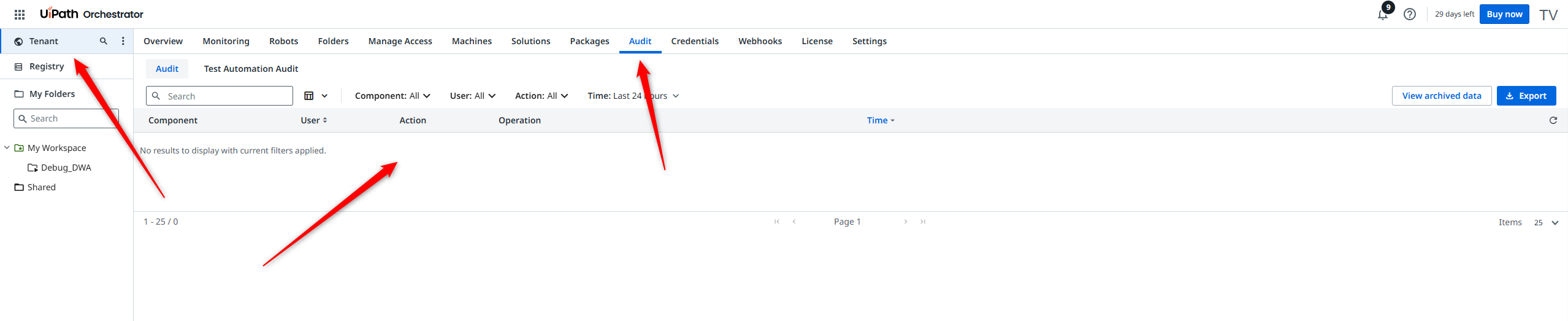Click the Page 1 indicator
This screenshot has height=321, width=1568.
[847, 222]
